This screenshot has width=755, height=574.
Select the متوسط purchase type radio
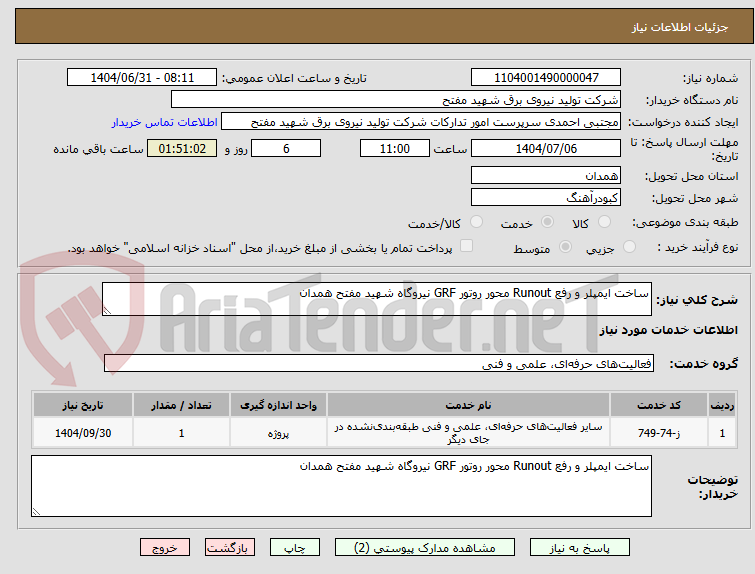[565, 247]
